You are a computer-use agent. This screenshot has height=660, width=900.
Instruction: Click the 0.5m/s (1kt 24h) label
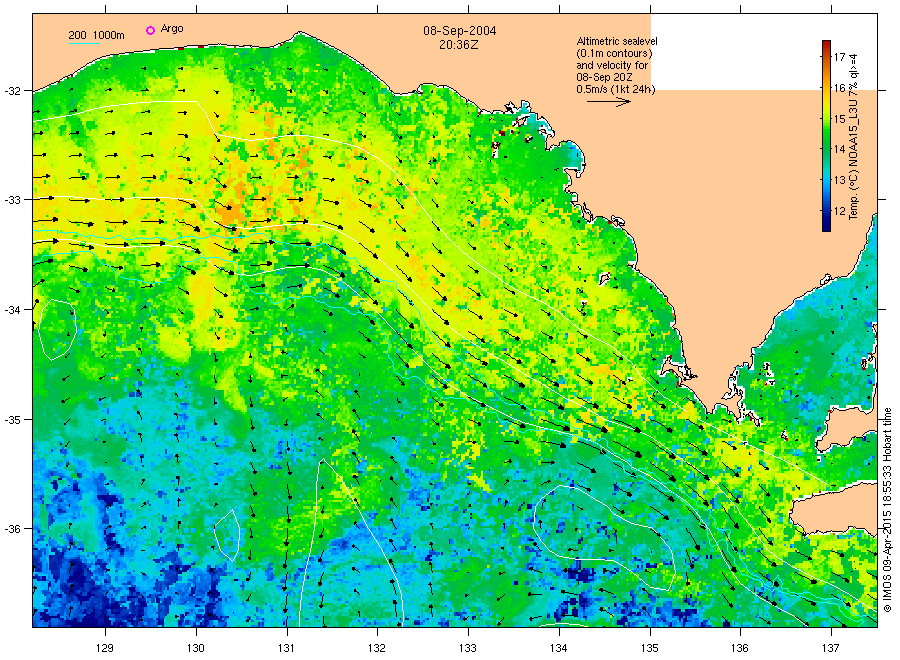(x=615, y=89)
